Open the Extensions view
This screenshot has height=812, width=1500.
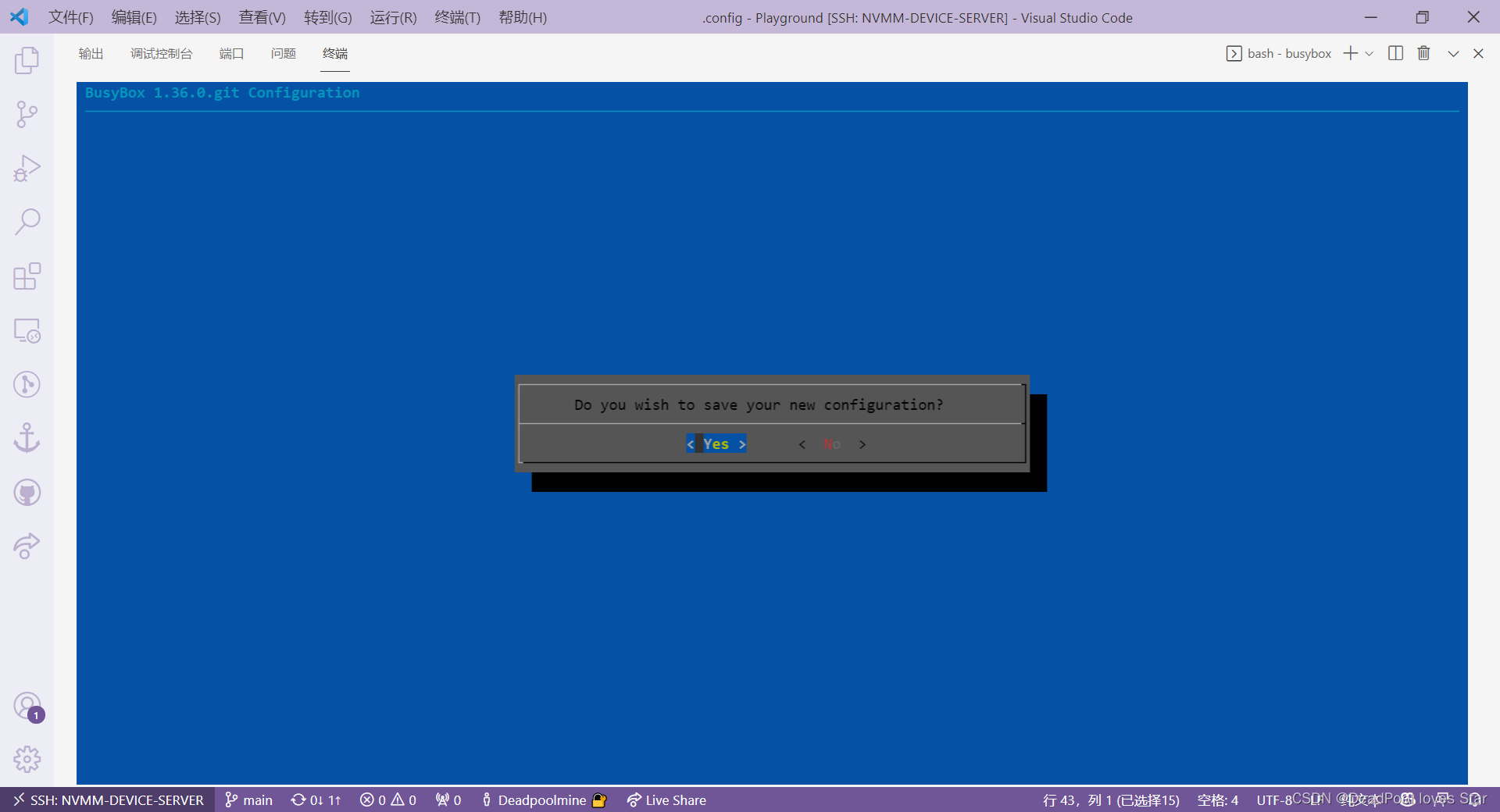pos(27,276)
